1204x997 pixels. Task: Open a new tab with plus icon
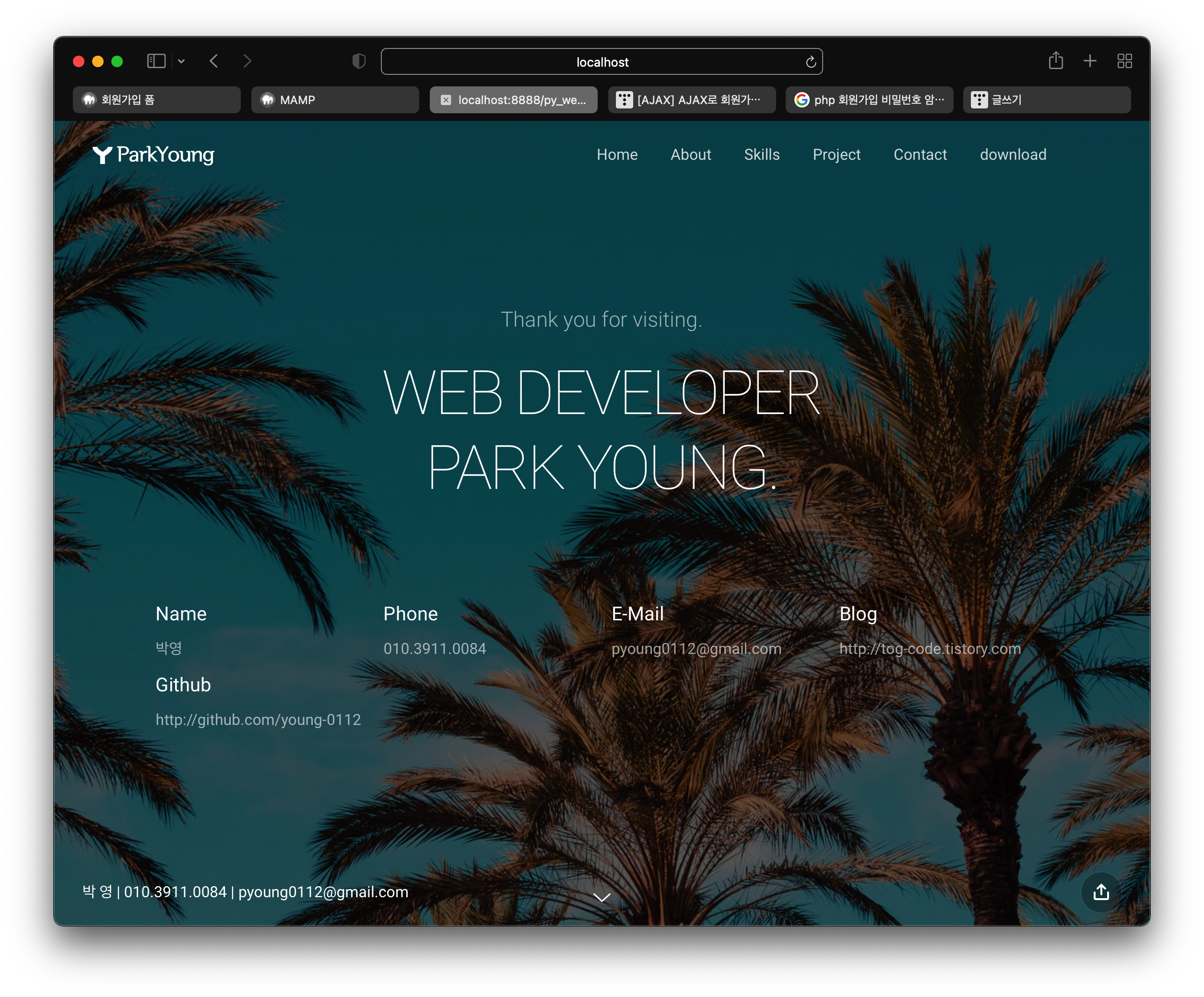(x=1090, y=61)
